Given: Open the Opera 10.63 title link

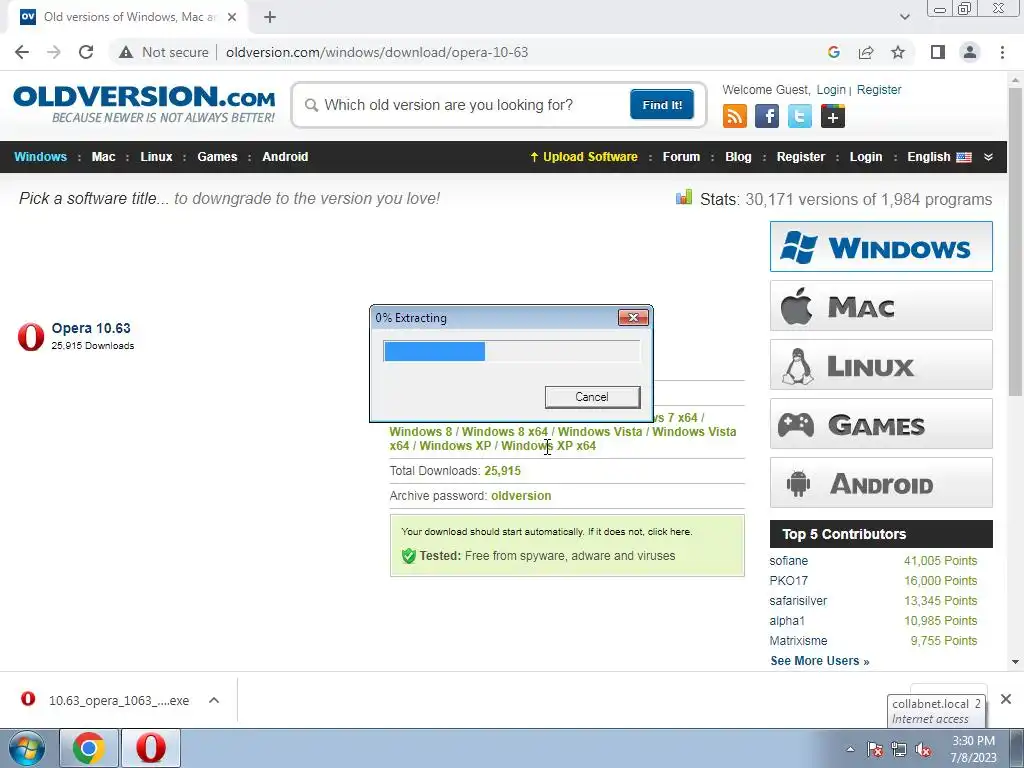Looking at the screenshot, I should pyautogui.click(x=91, y=328).
